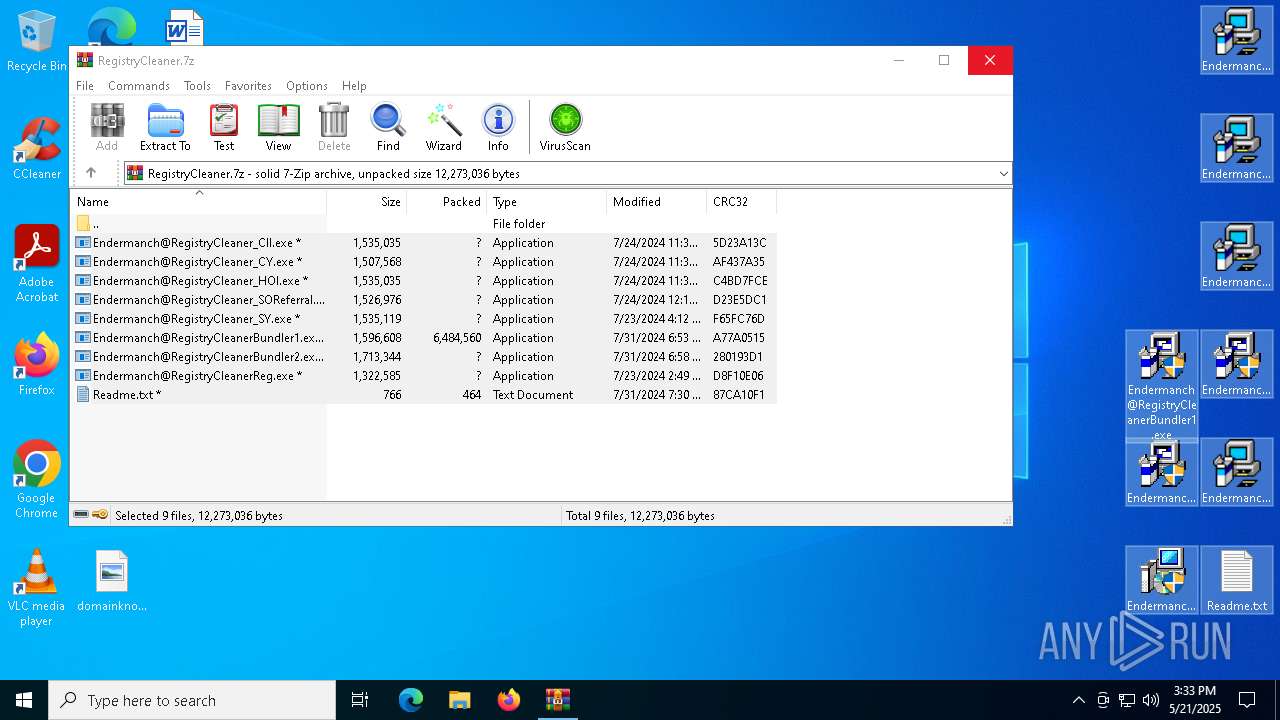Open the View file tool
This screenshot has height=720, width=1280.
coord(278,127)
